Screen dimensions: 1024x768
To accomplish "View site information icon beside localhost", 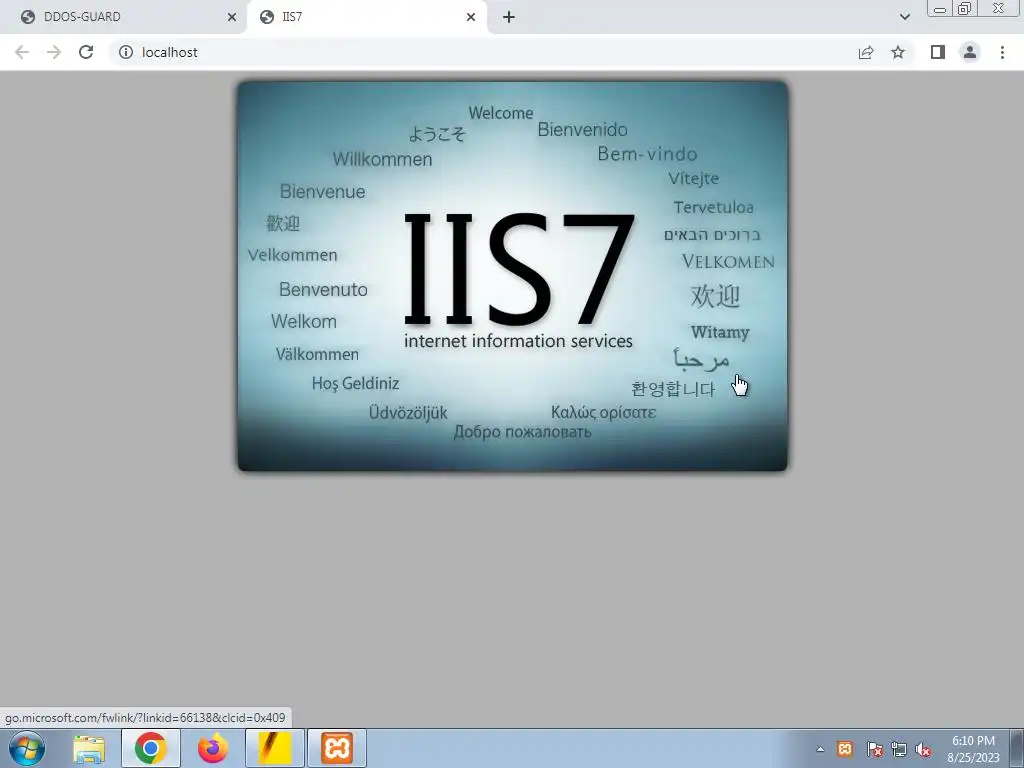I will [x=126, y=52].
